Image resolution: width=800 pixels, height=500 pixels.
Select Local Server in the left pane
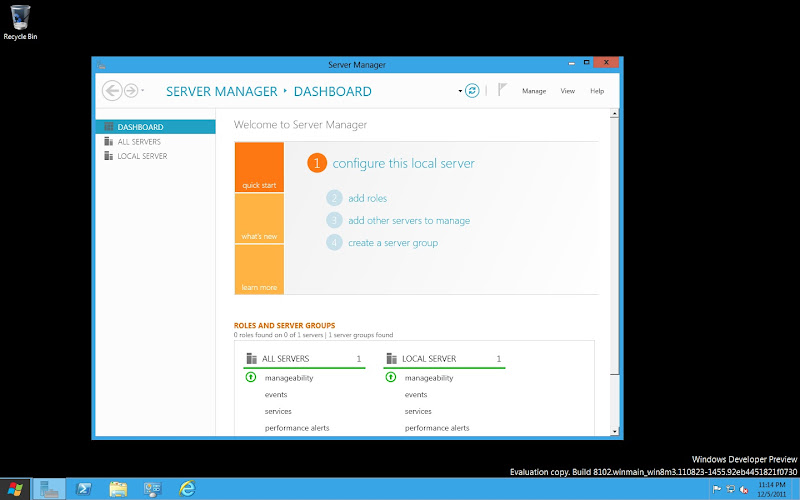155,156
